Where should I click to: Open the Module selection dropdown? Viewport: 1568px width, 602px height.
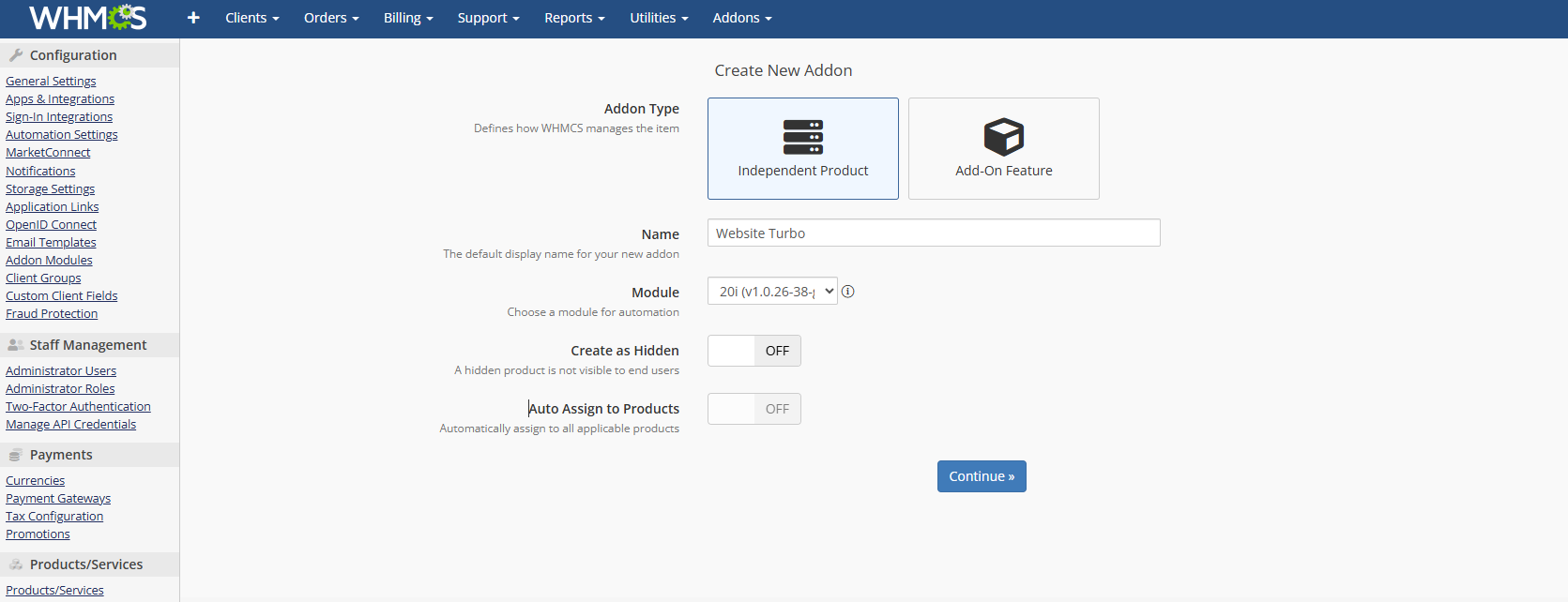click(771, 292)
